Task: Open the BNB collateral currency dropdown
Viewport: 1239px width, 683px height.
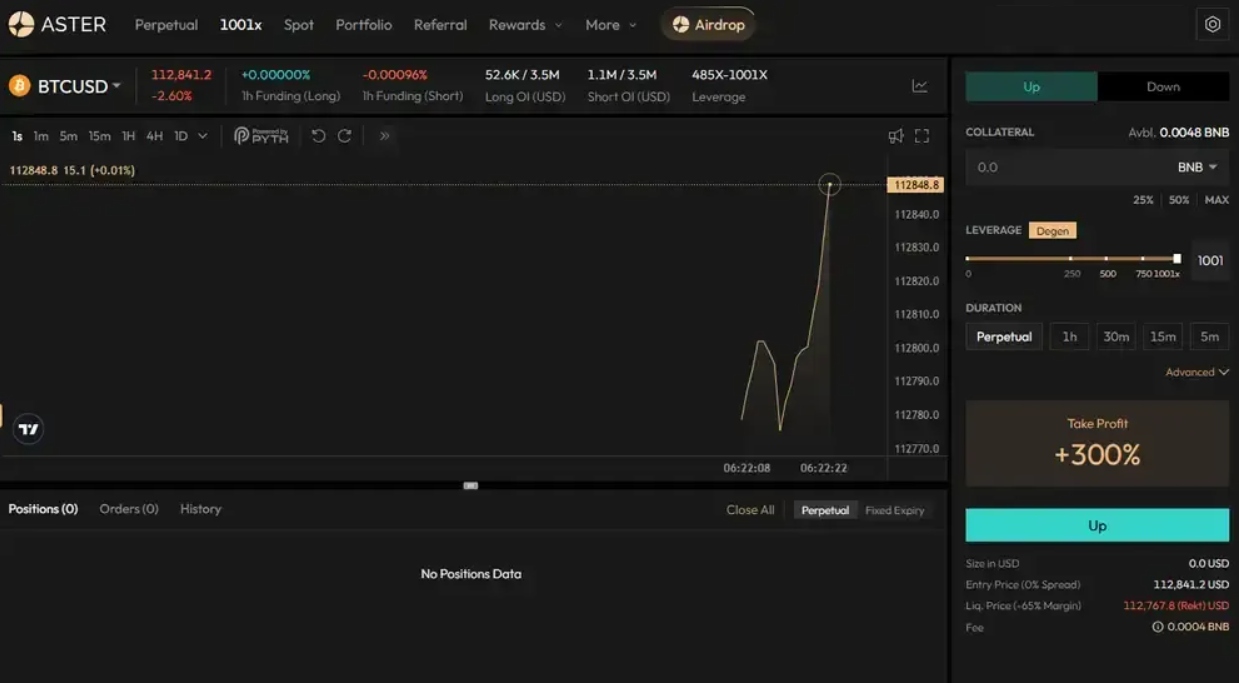Action: pyautogui.click(x=1197, y=167)
